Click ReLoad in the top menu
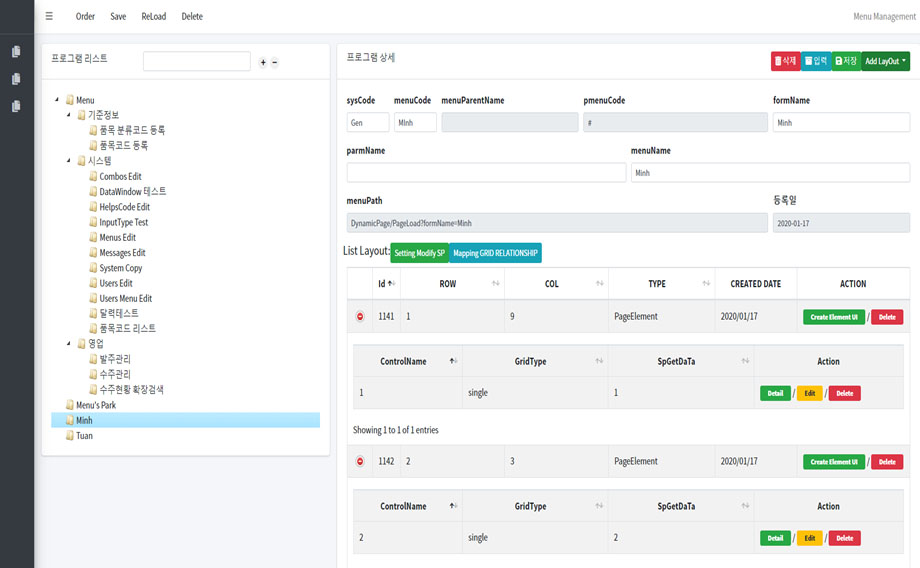 click(x=154, y=16)
